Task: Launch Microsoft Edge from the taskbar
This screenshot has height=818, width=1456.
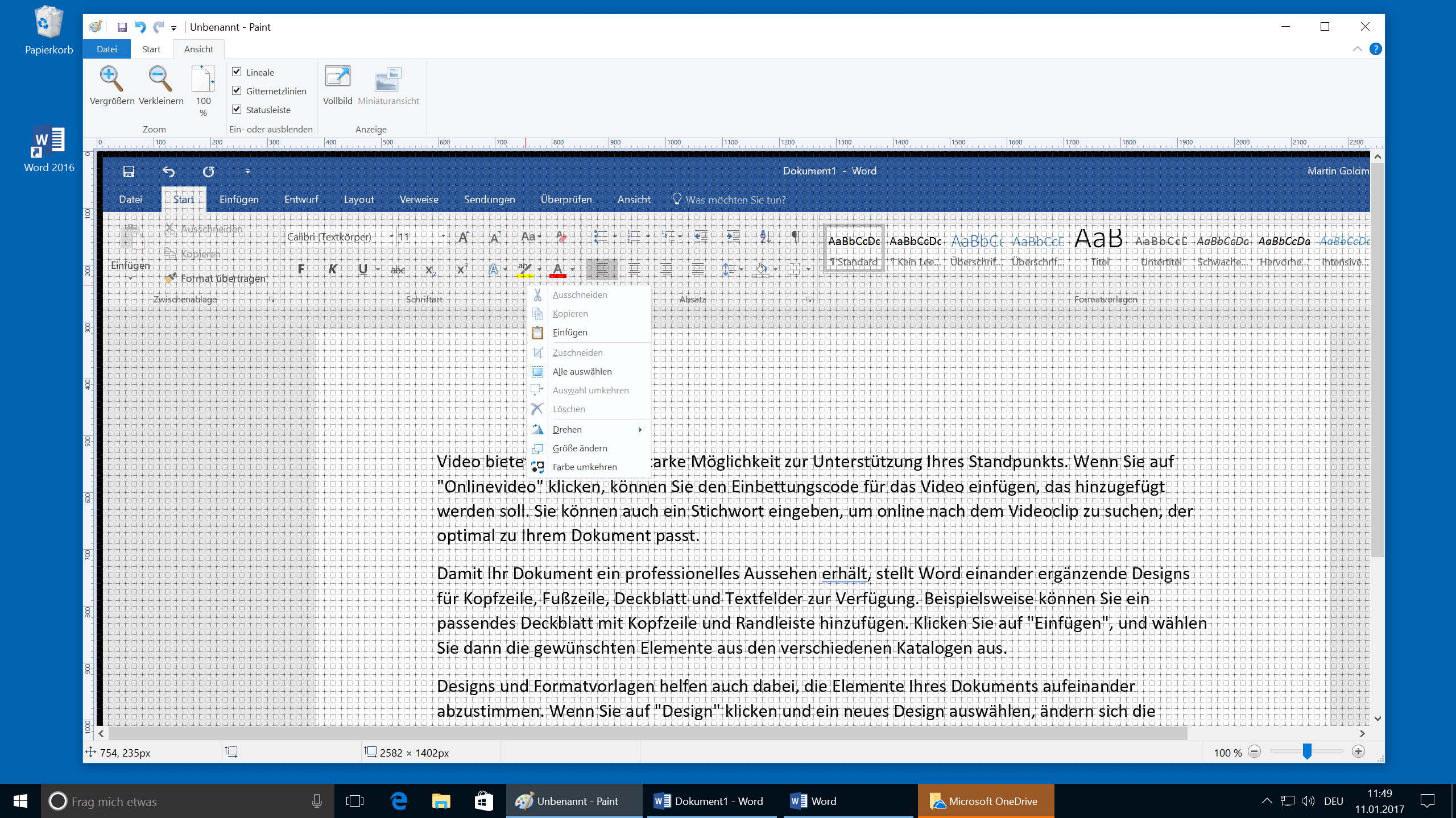Action: [399, 802]
